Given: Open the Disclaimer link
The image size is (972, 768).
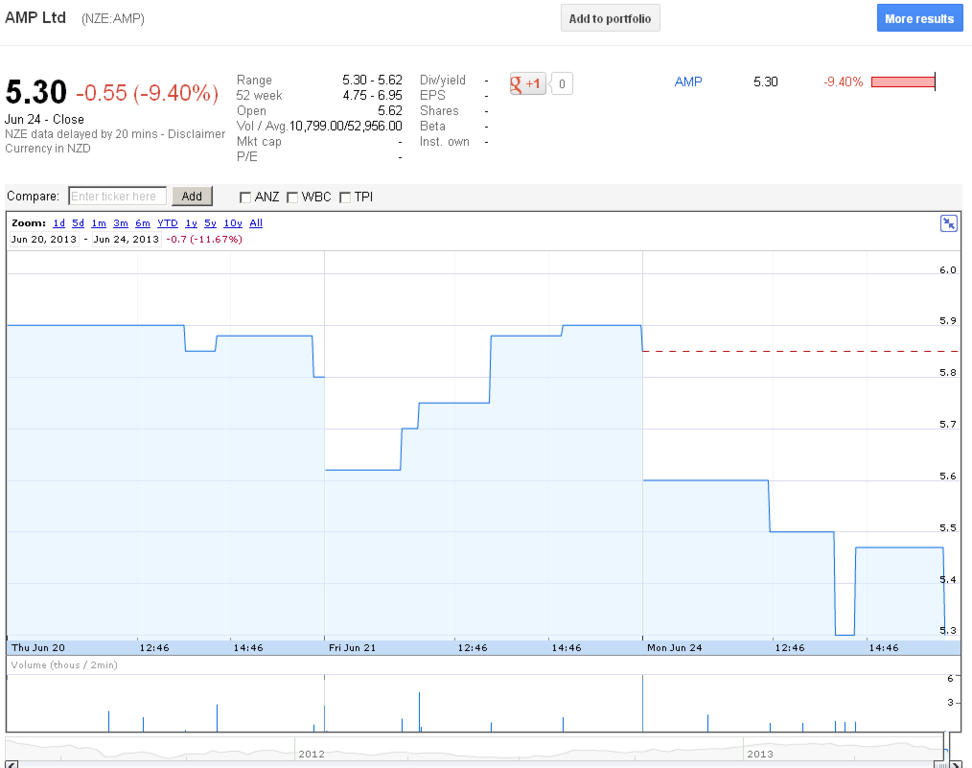Looking at the screenshot, I should click(196, 134).
